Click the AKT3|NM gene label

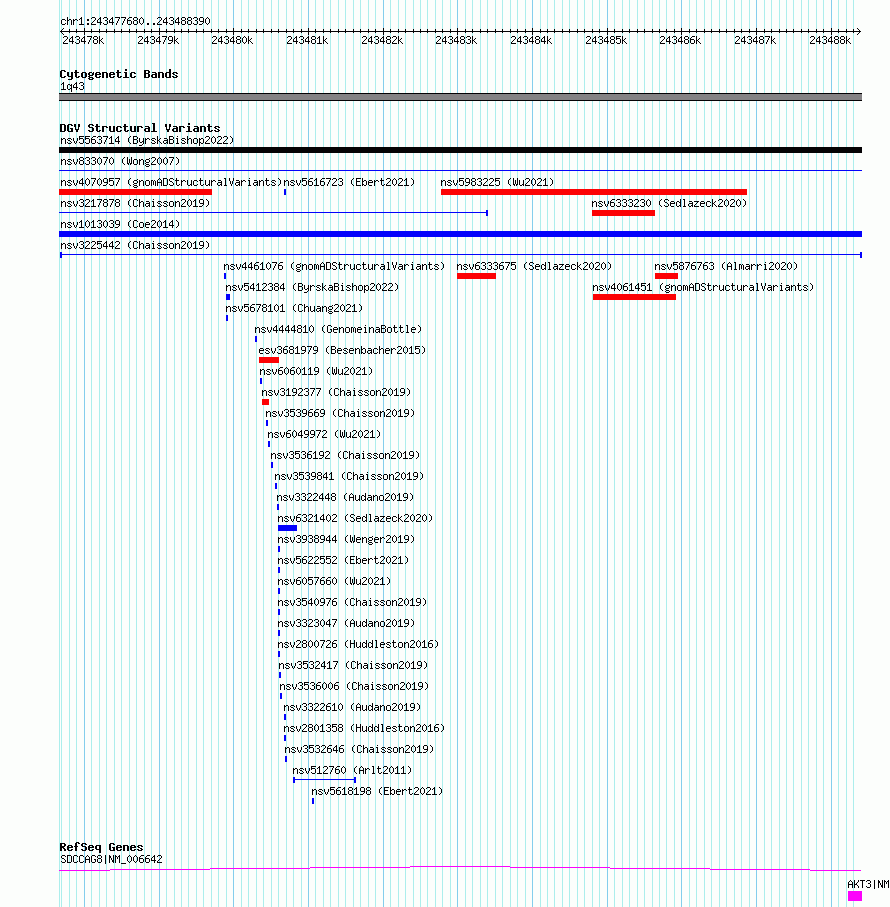click(x=868, y=884)
